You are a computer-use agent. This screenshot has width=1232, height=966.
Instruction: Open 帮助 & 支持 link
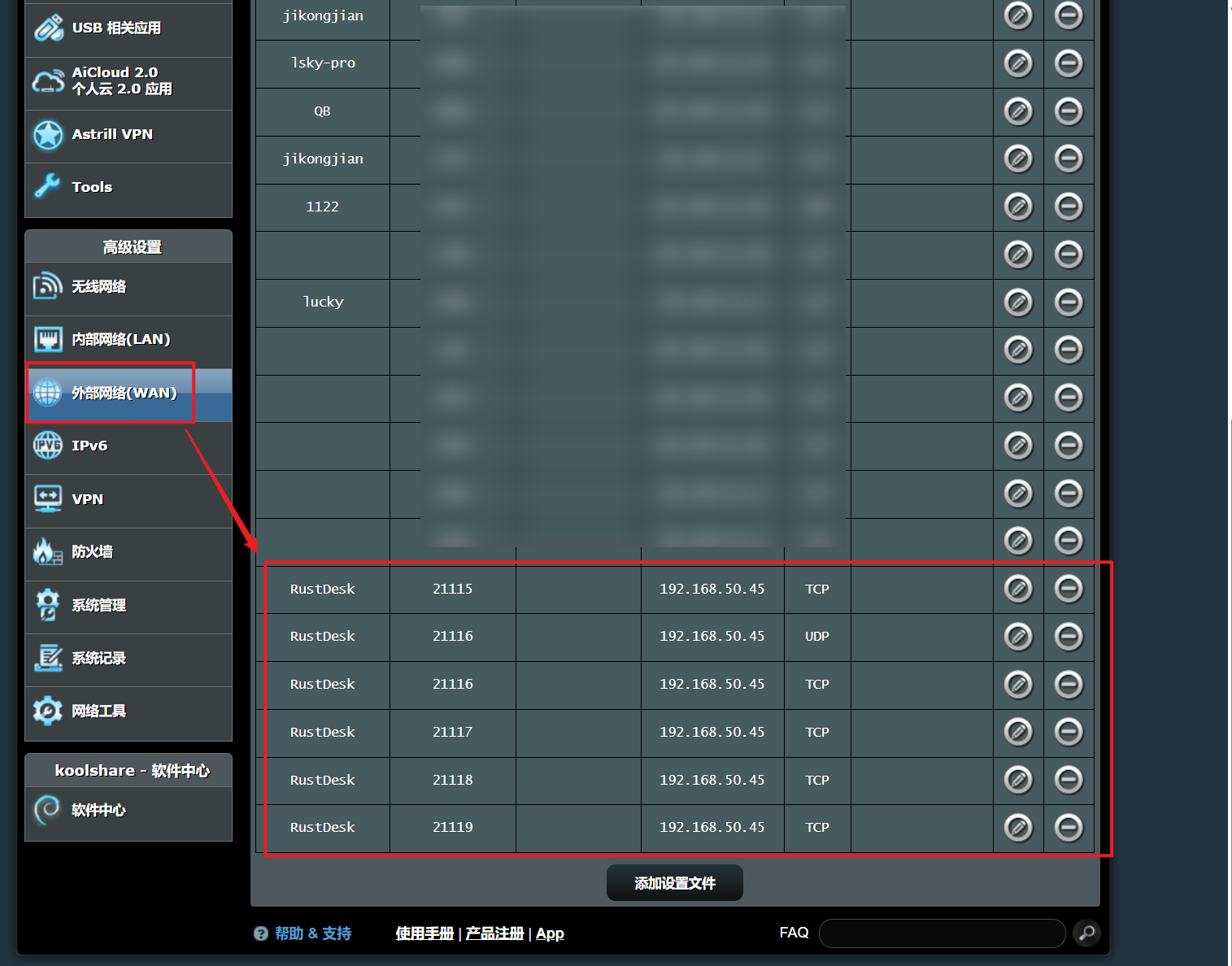coord(313,933)
